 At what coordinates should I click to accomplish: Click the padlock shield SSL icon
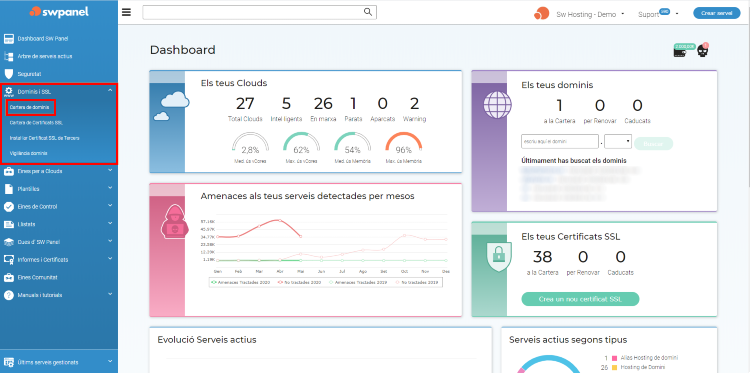(x=498, y=256)
